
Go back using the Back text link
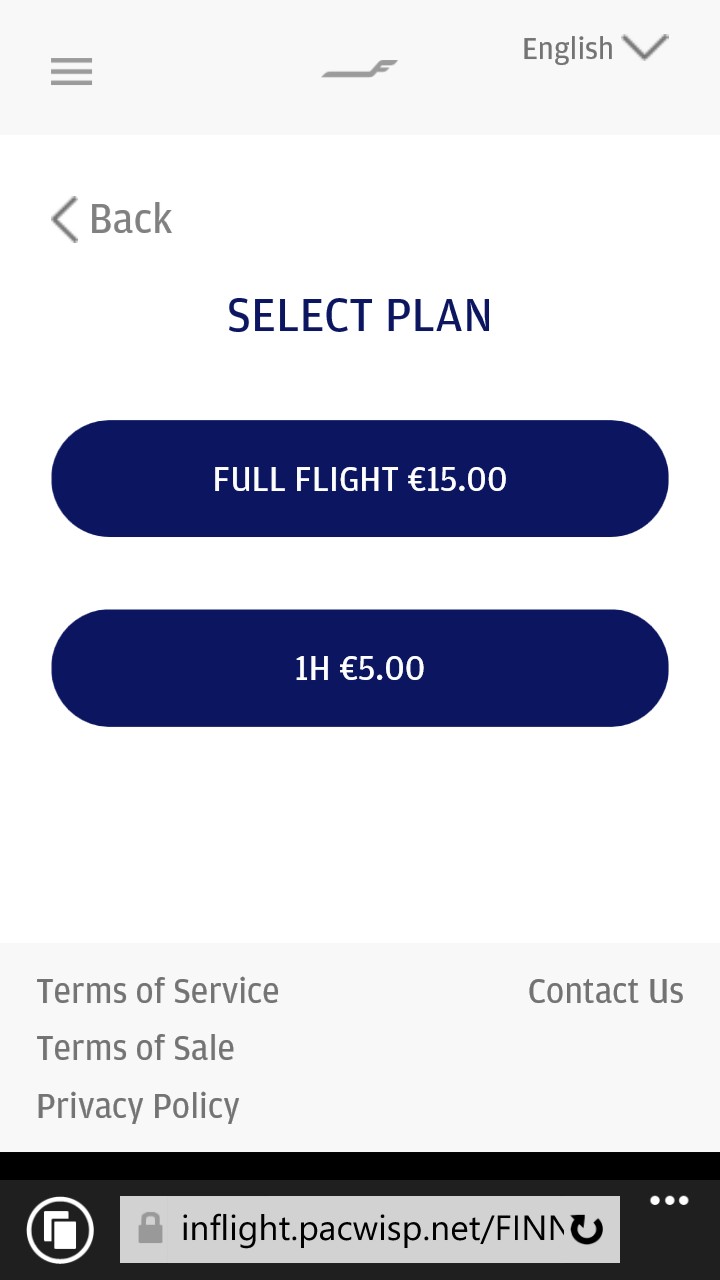pos(130,219)
